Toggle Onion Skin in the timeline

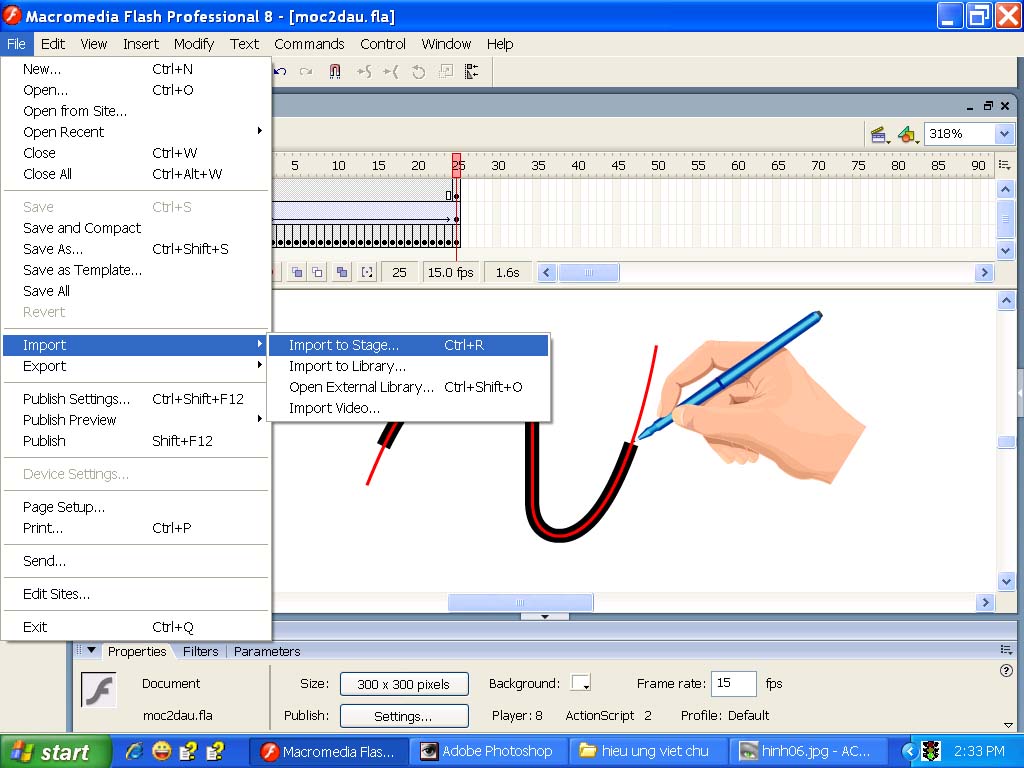point(297,272)
